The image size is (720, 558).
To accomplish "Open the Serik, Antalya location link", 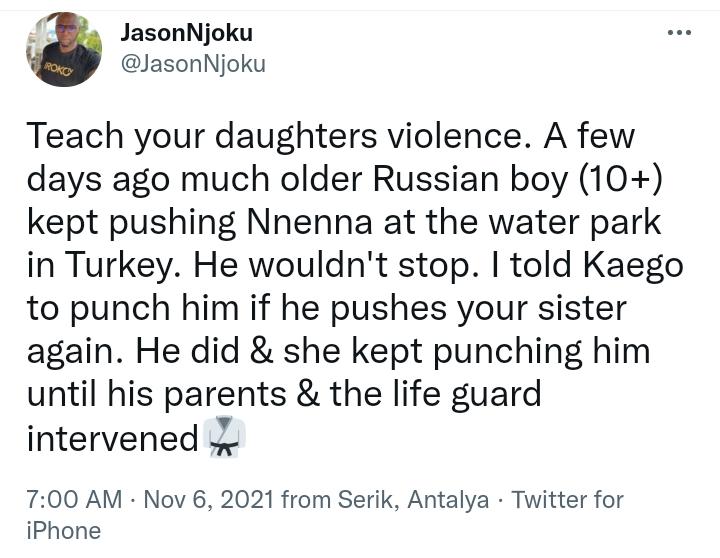I will [x=413, y=499].
